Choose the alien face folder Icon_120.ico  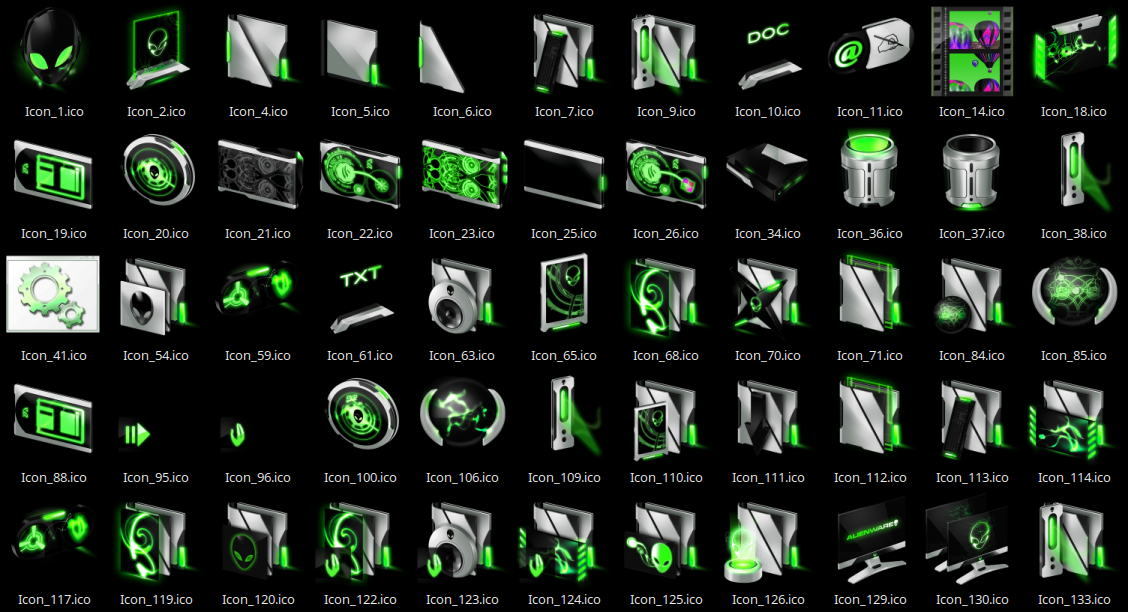coord(257,540)
